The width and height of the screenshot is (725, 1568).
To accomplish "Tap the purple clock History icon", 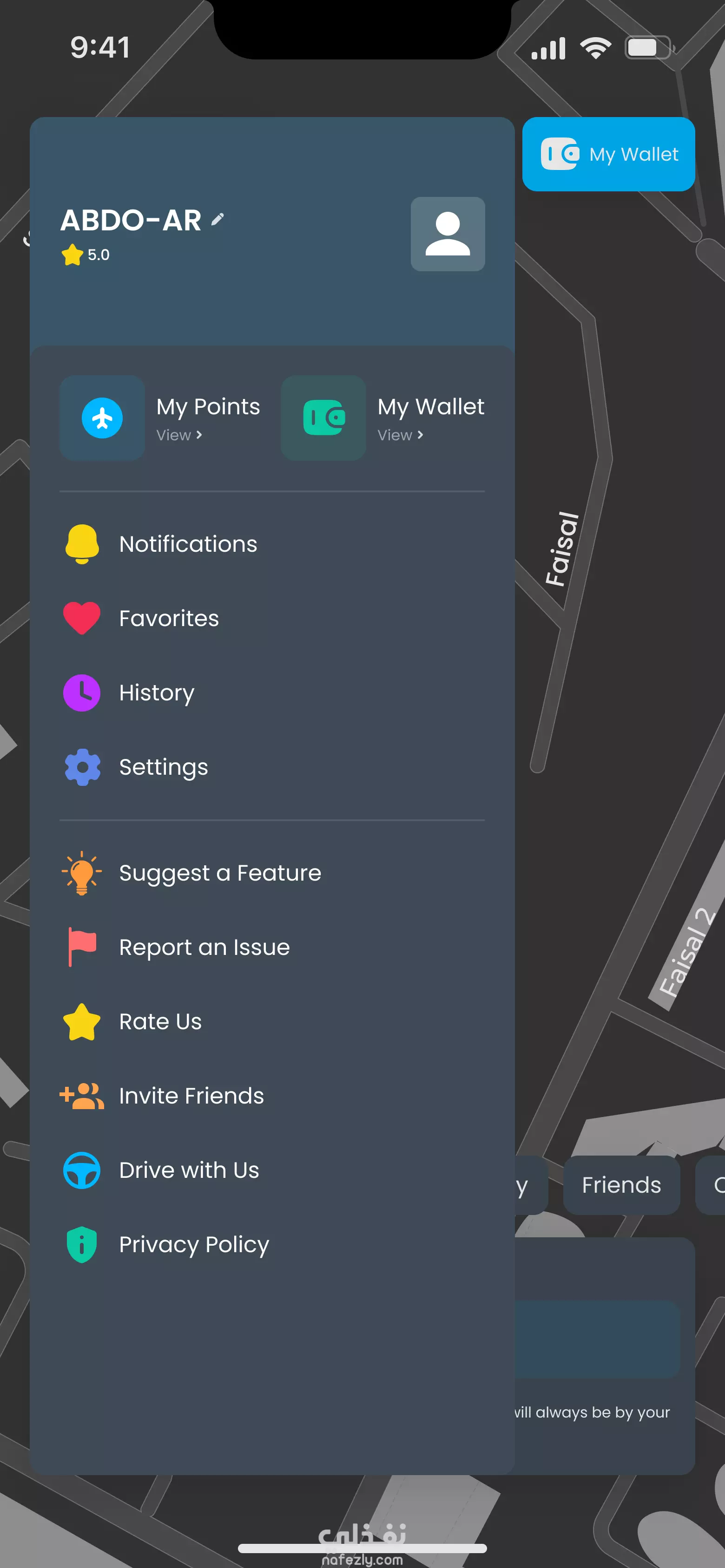I will pos(82,693).
